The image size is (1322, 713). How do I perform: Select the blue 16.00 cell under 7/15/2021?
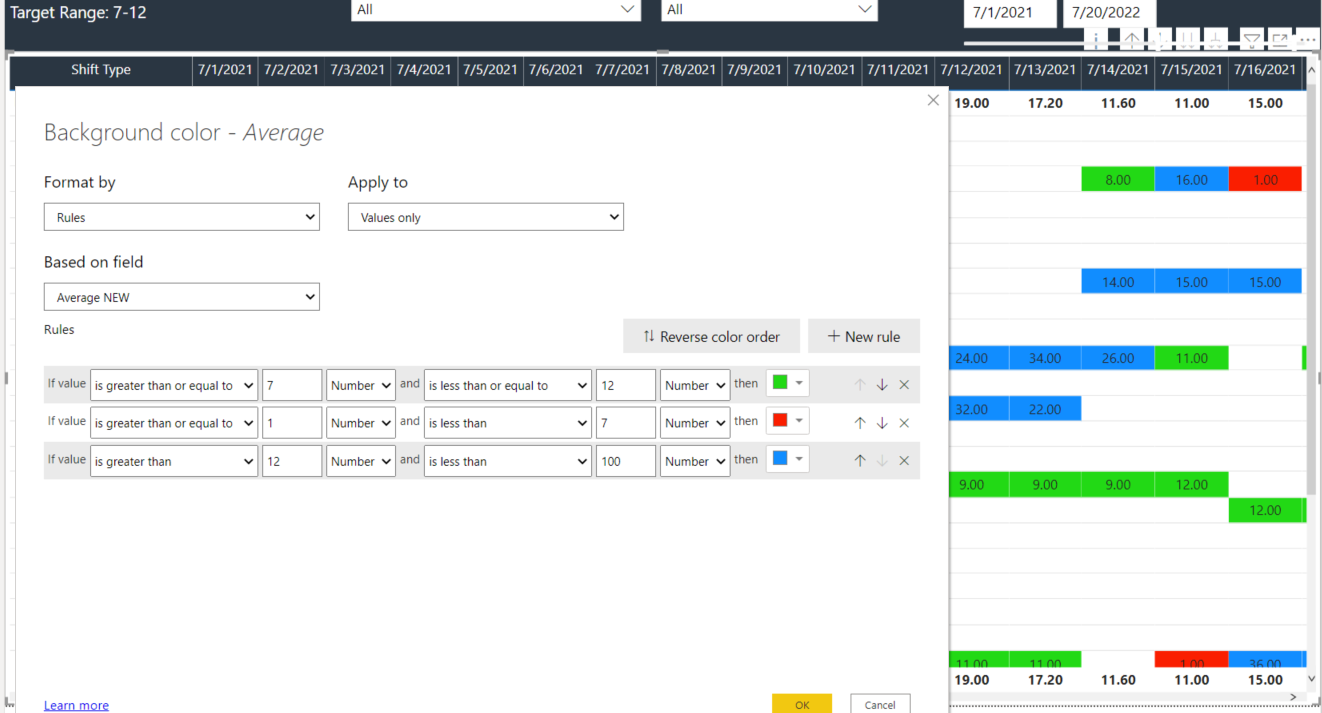click(x=1192, y=180)
